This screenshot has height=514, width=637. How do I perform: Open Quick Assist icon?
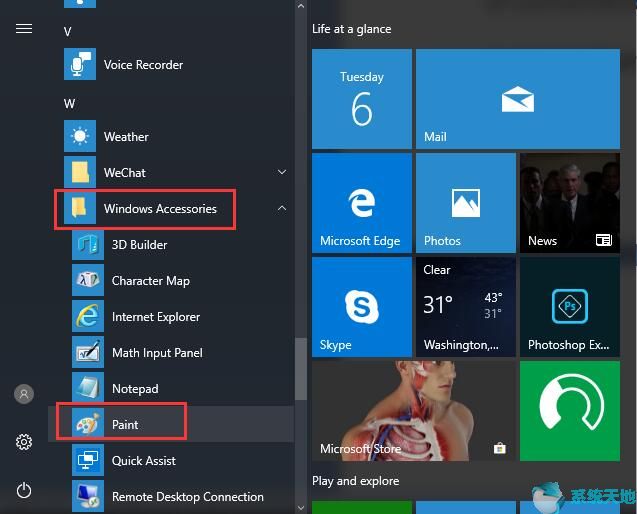[x=88, y=460]
